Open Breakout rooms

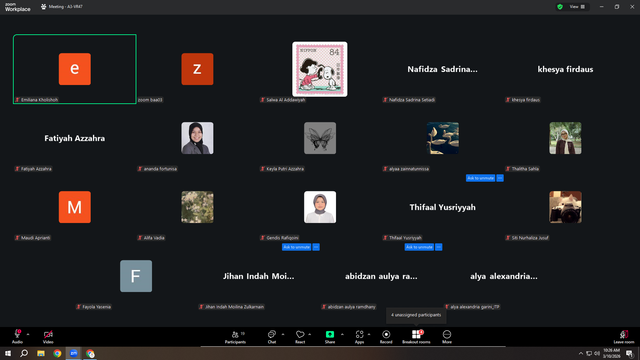coord(416,337)
